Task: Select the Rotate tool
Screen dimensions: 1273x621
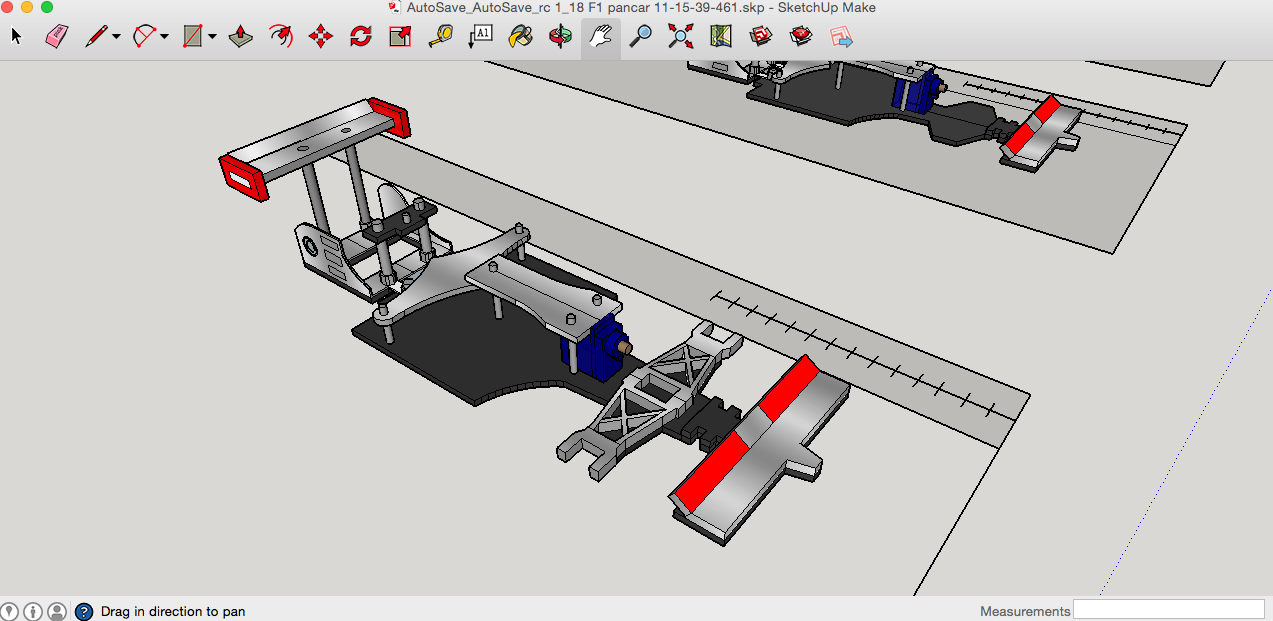Action: click(360, 37)
